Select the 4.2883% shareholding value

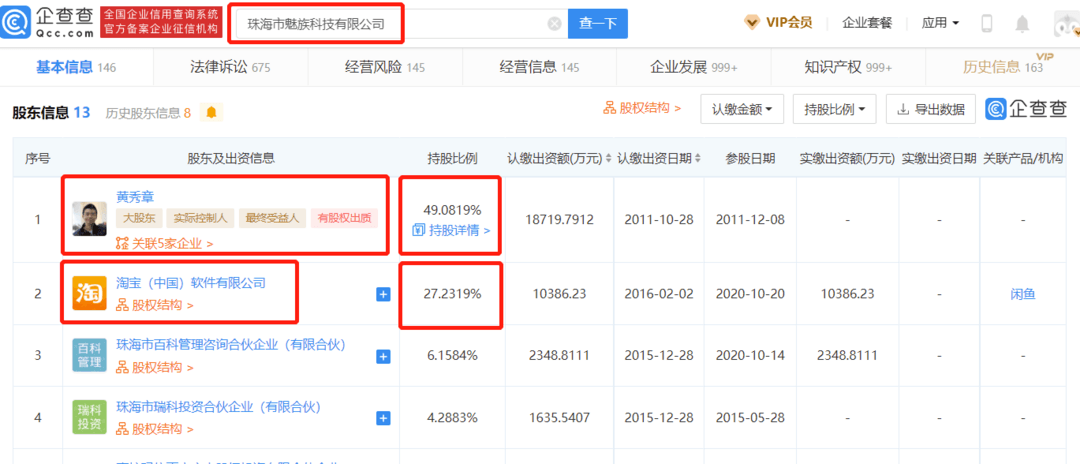click(x=452, y=418)
